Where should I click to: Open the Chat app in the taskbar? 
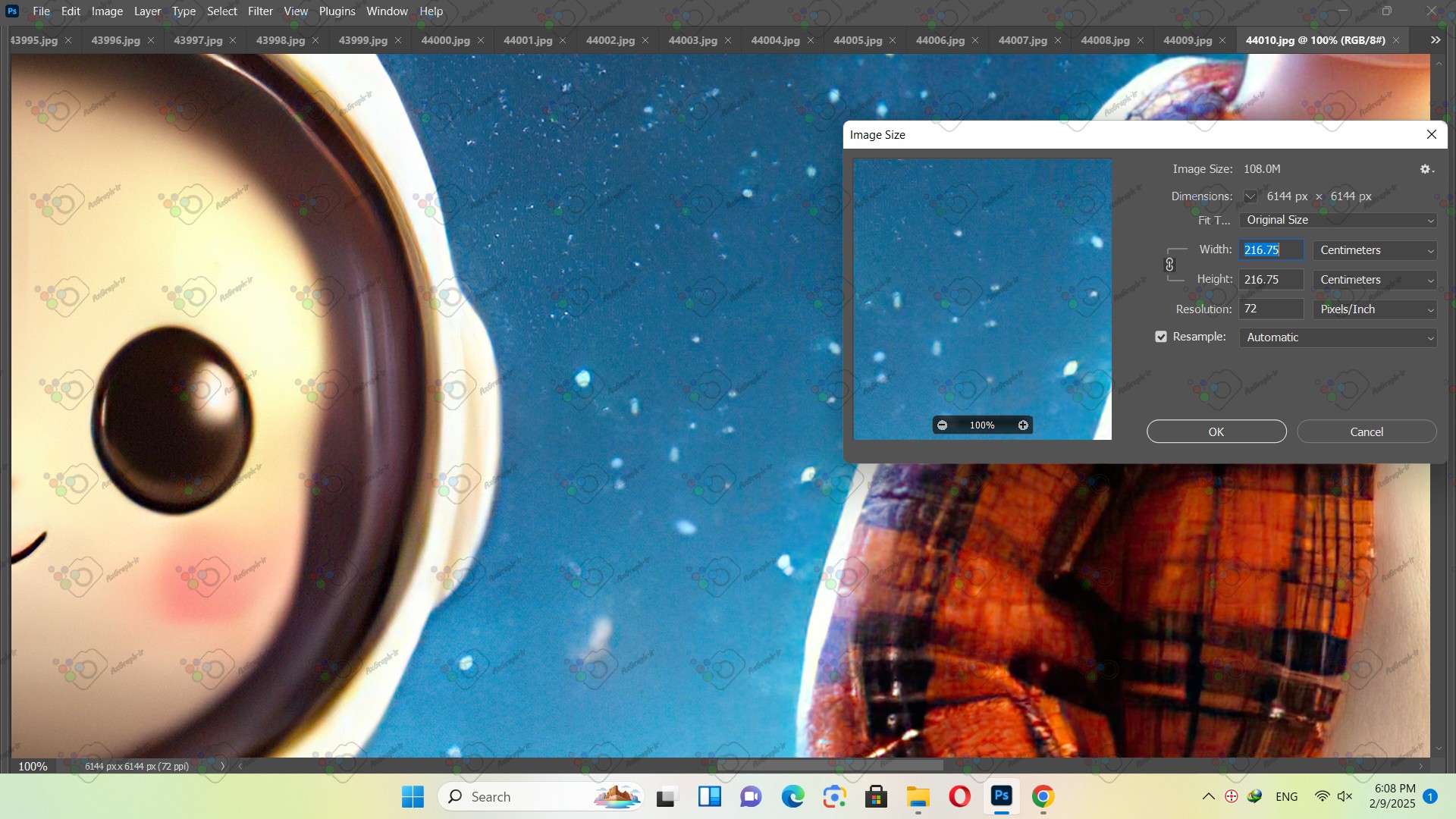point(751,797)
